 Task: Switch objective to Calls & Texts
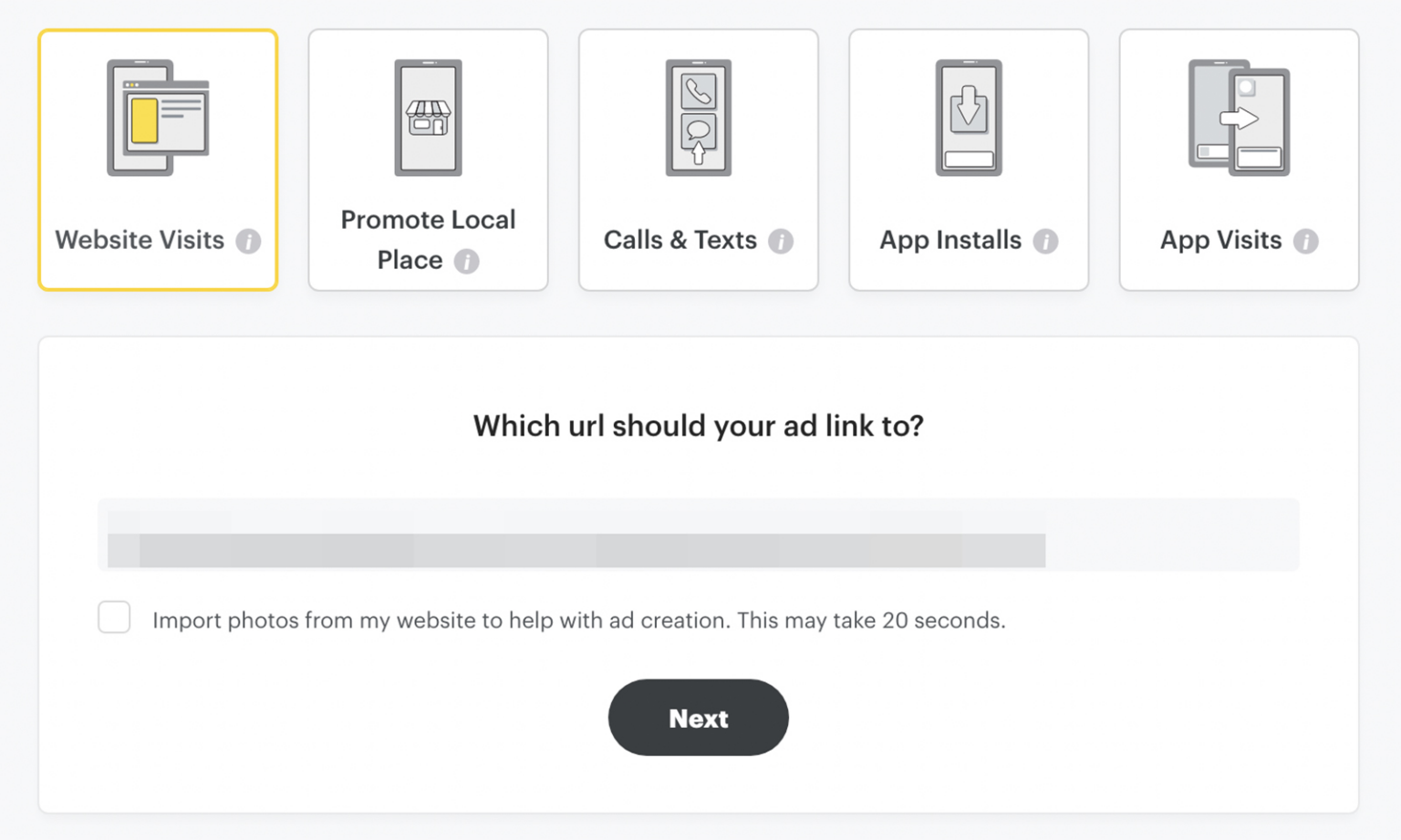point(697,160)
